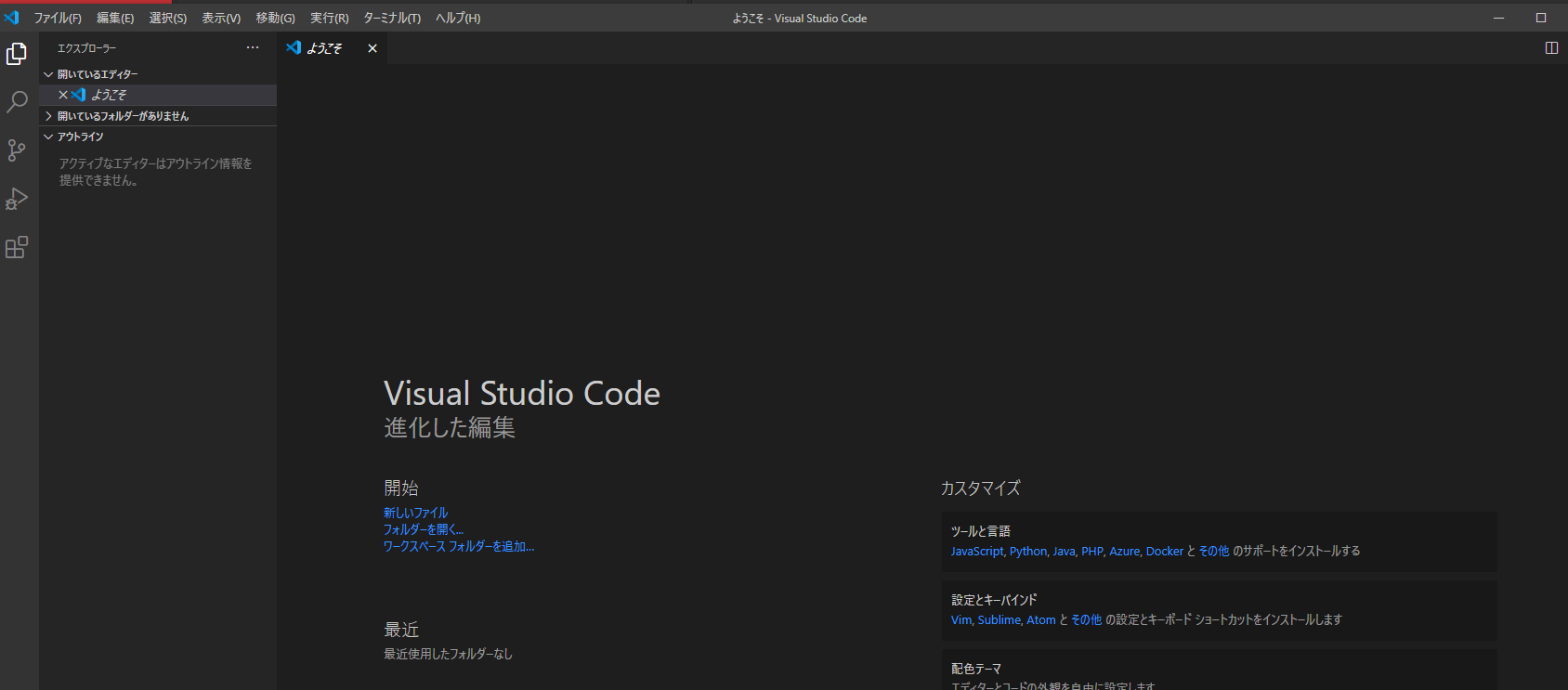Select the ようこそ editor tab
Viewport: 1568px width, 690px height.
[x=333, y=48]
